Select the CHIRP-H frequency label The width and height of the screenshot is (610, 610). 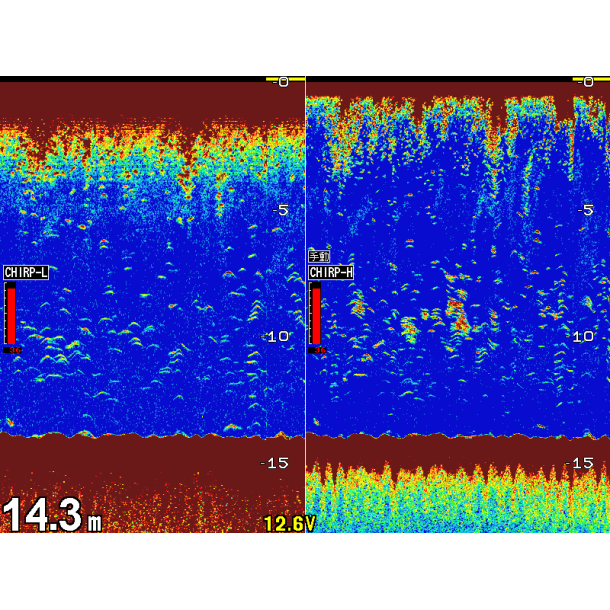click(x=331, y=272)
